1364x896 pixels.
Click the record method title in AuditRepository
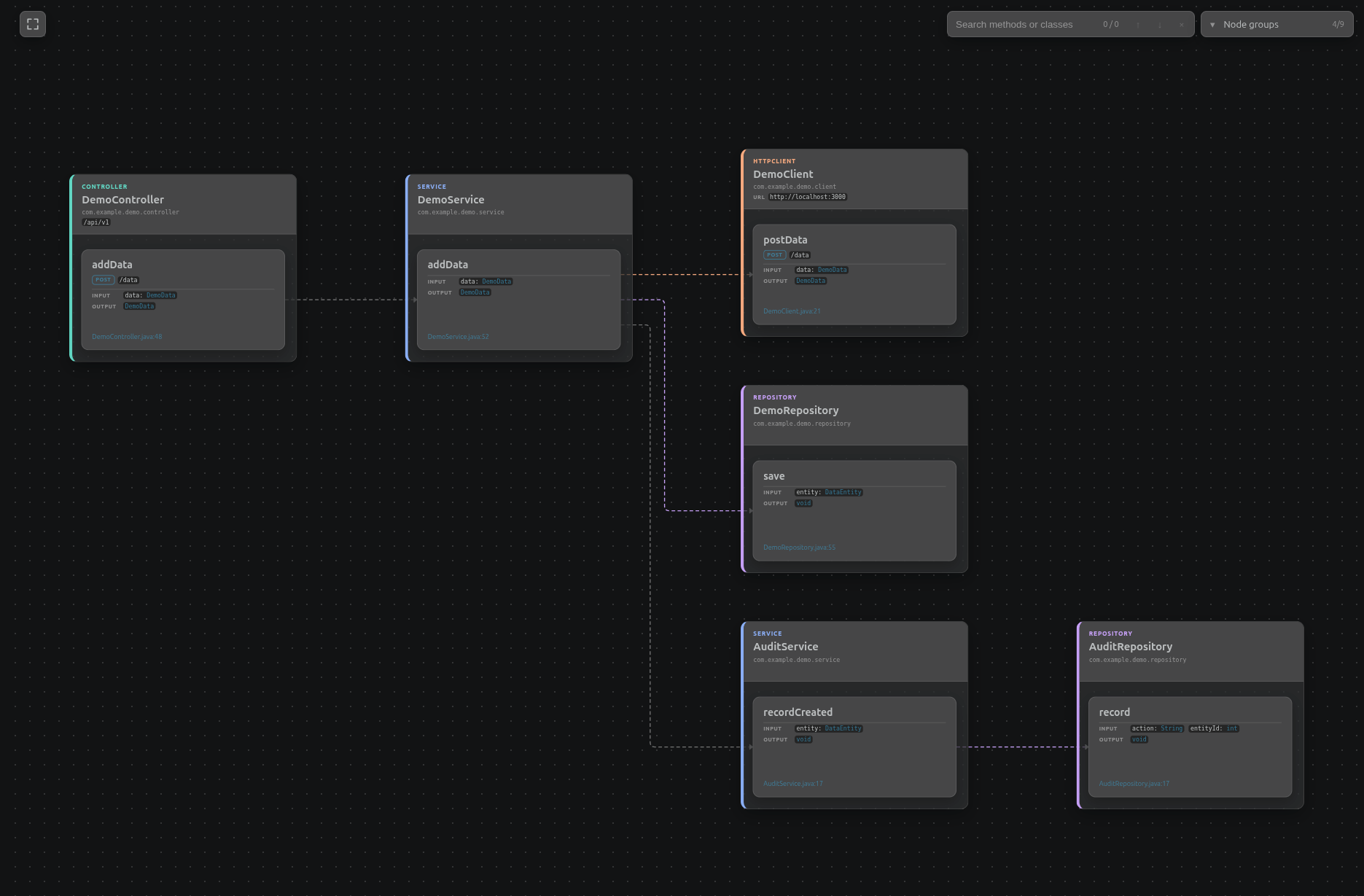[x=1114, y=712]
